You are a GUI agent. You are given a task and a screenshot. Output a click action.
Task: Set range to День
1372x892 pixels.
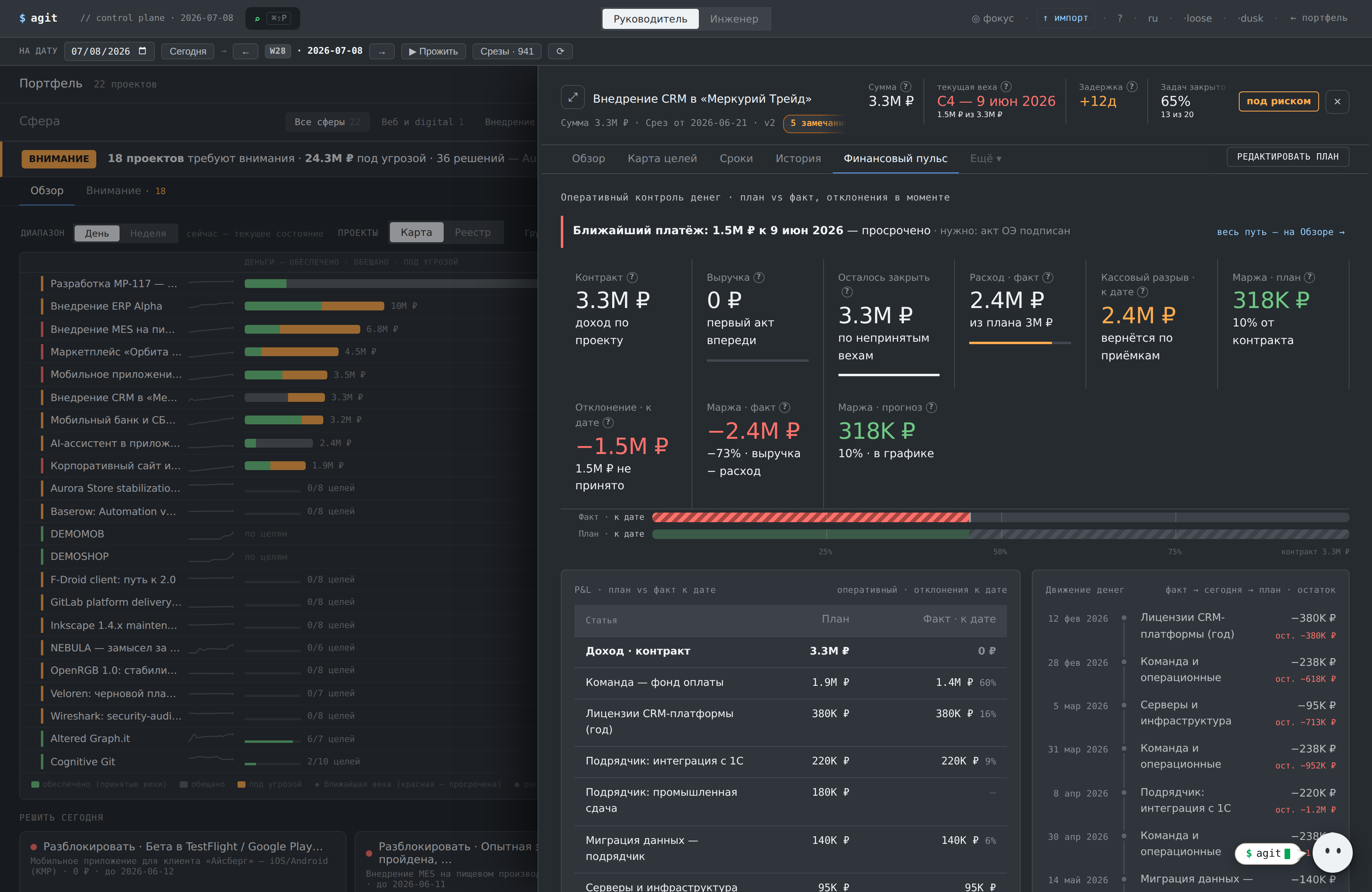(x=97, y=233)
